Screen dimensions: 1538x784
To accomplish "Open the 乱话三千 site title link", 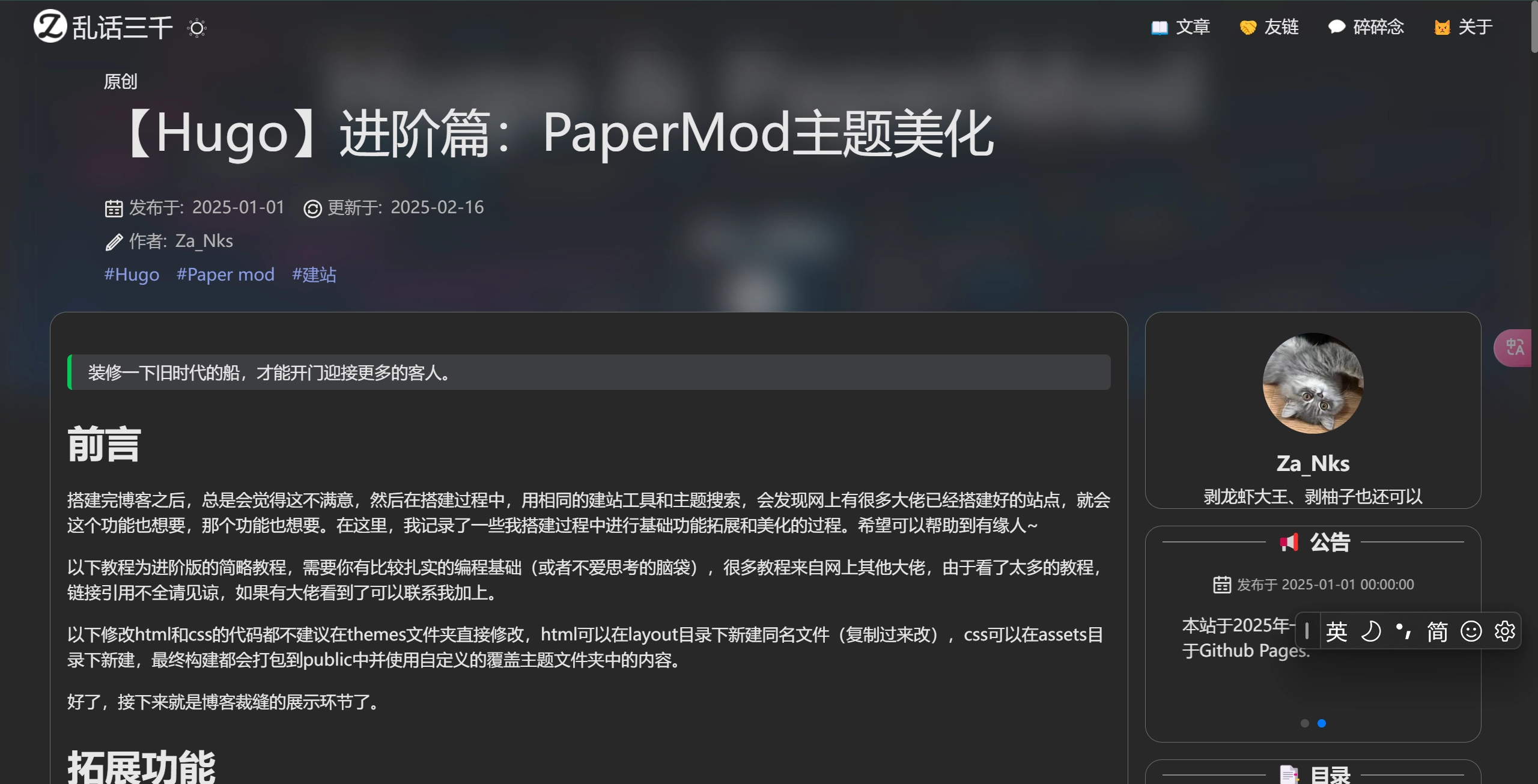I will pyautogui.click(x=123, y=28).
